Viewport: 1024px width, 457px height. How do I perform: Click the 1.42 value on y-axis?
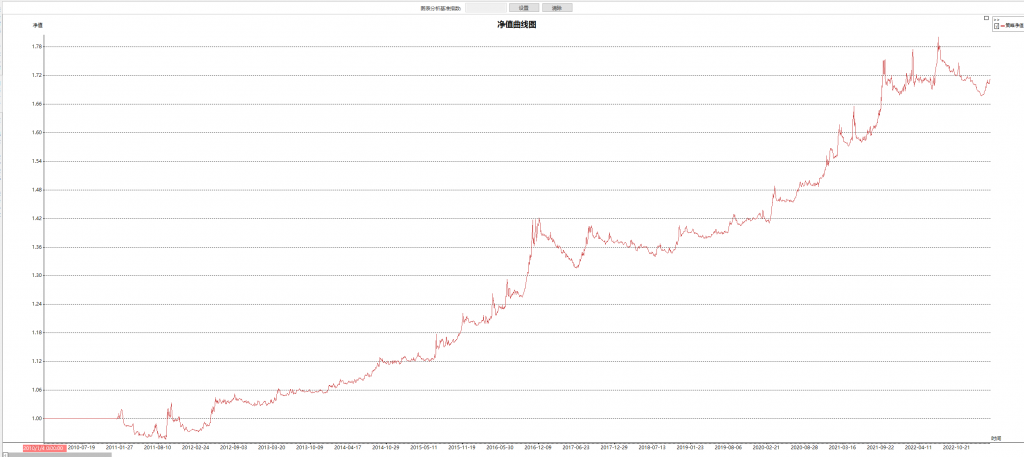coord(37,218)
